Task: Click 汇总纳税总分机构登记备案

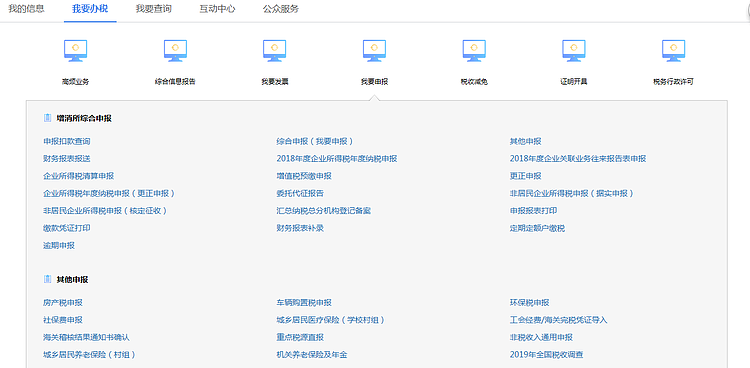Action: [x=323, y=211]
